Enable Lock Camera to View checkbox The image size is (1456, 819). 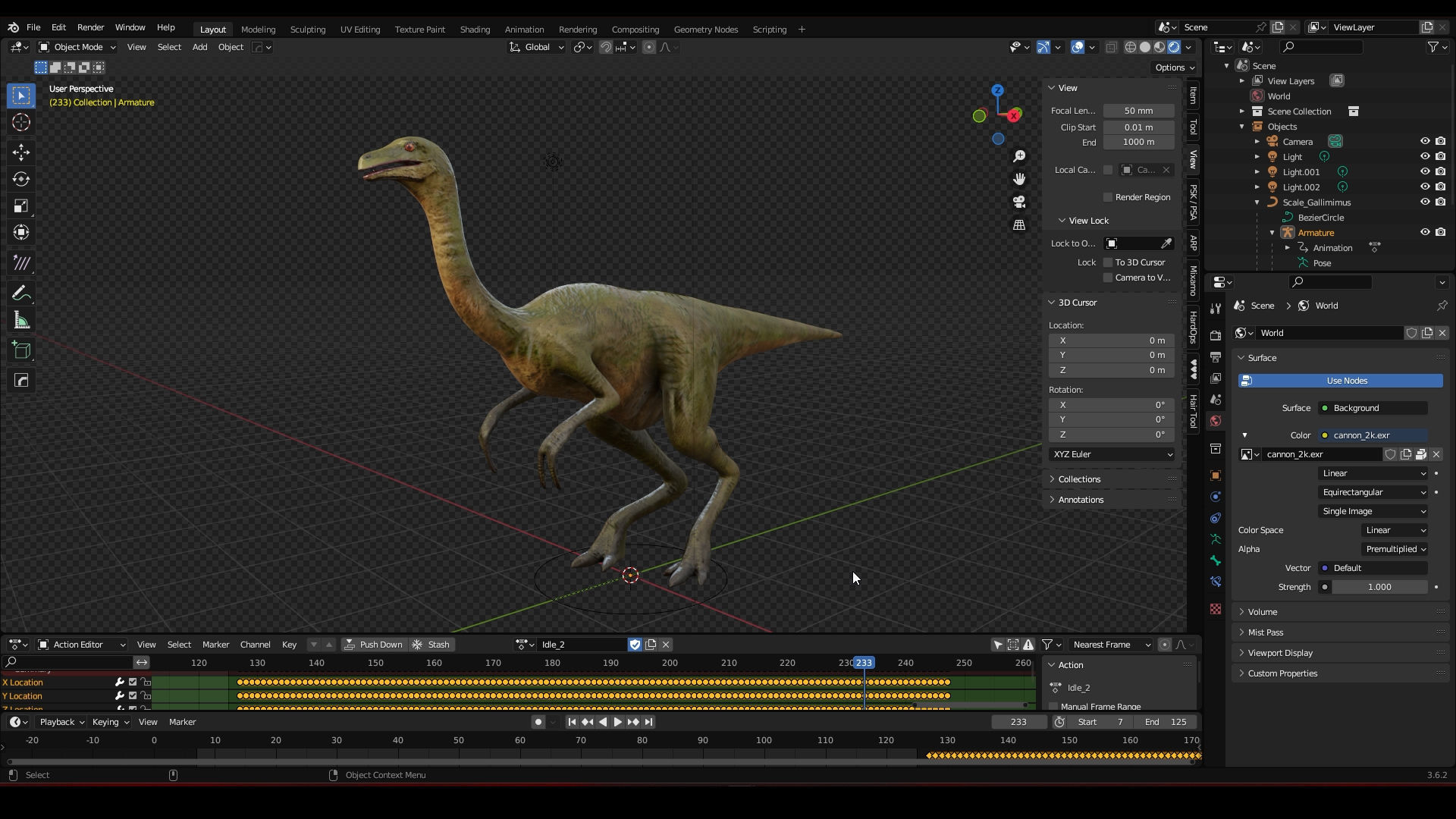[1108, 278]
